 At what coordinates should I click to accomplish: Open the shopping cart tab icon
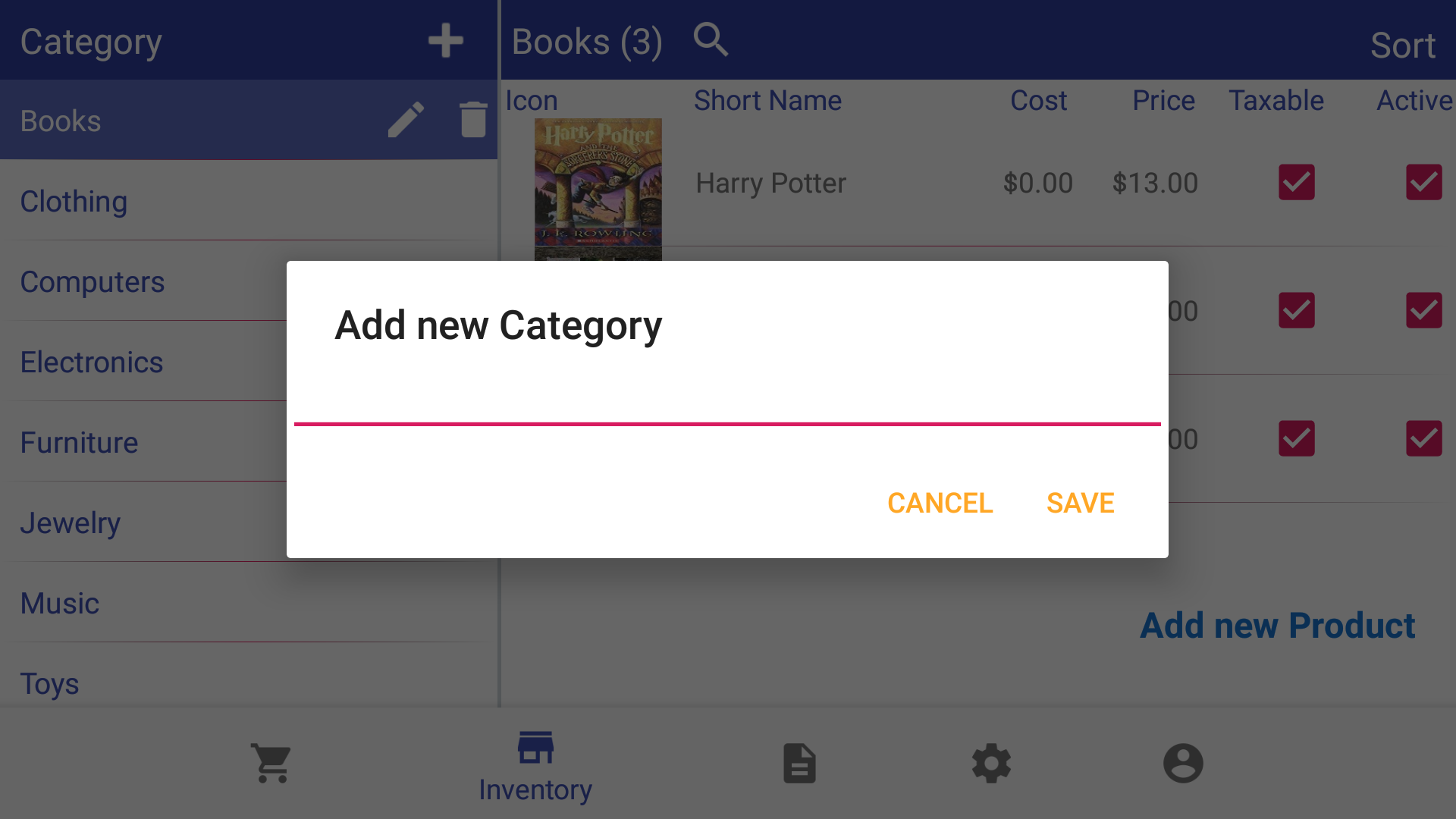click(271, 763)
